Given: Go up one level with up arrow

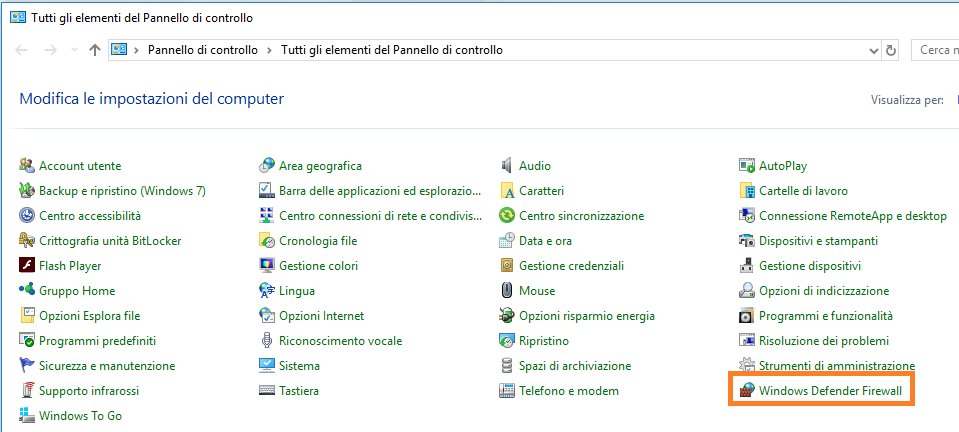Looking at the screenshot, I should pyautogui.click(x=94, y=50).
